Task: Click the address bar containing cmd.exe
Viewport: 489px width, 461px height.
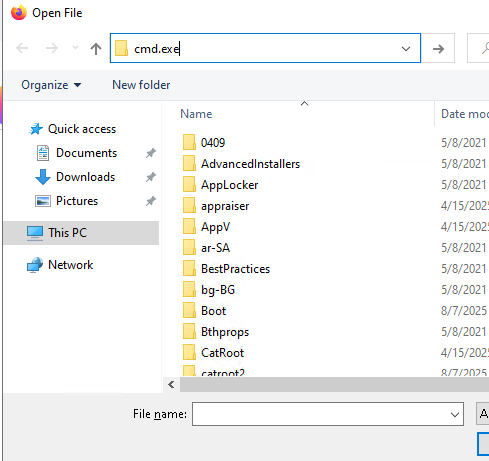Action: (265, 48)
